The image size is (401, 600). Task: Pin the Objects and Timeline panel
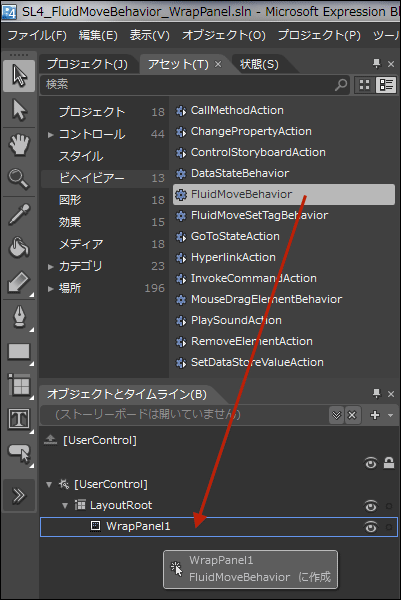pos(377,393)
